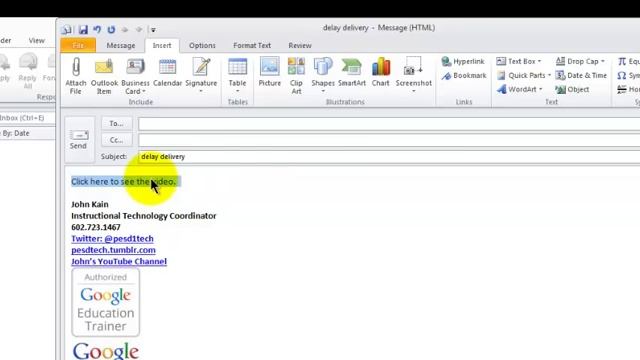Click the Cc recipients field
The width and height of the screenshot is (640, 360).
pyautogui.click(x=389, y=140)
